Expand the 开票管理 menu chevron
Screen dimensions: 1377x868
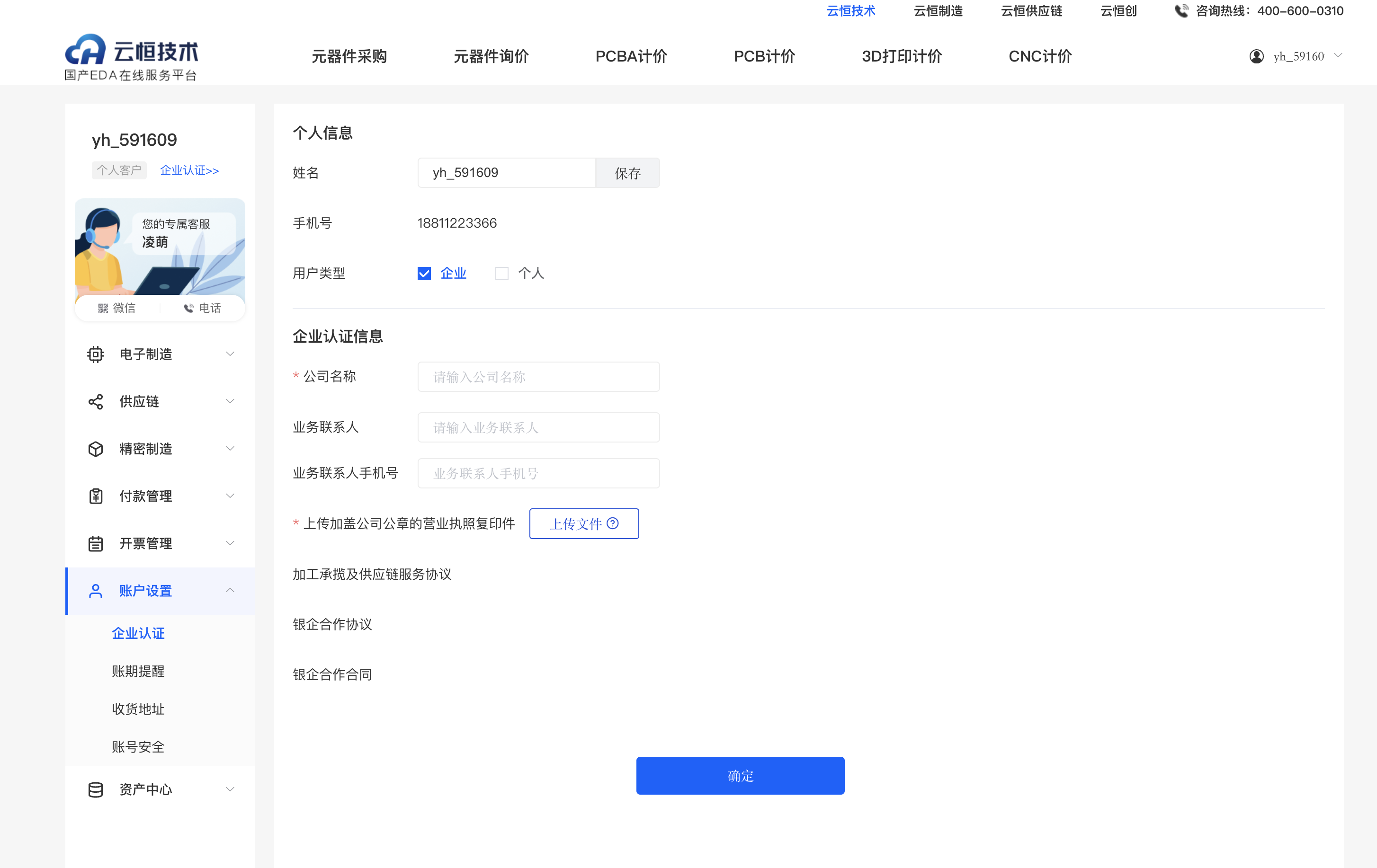230,543
